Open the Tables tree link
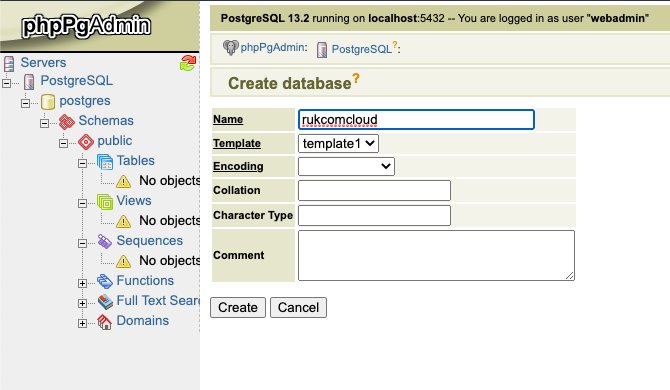Image resolution: width=670 pixels, height=390 pixels. pos(135,161)
